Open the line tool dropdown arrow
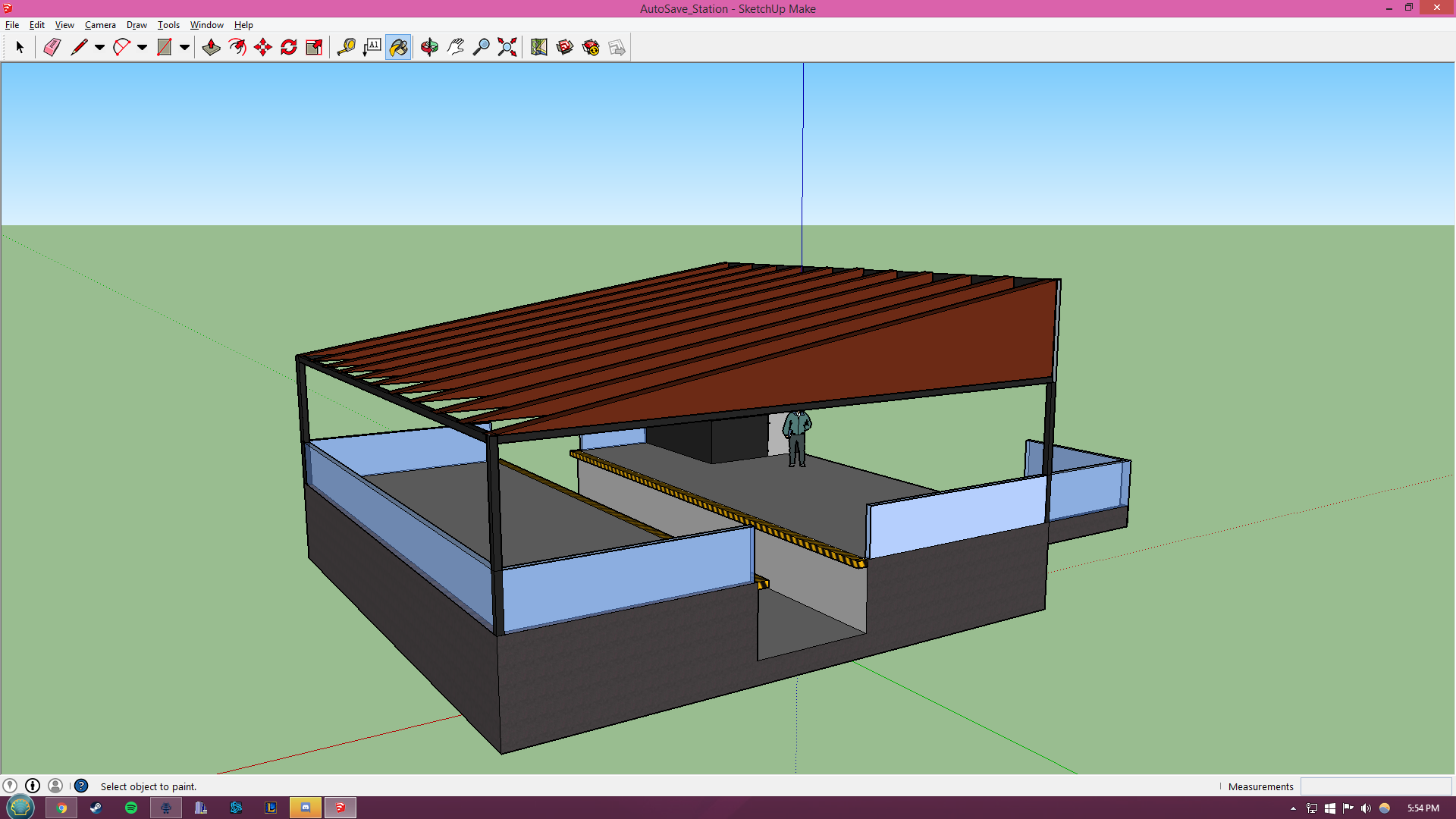This screenshot has height=819, width=1456. click(99, 47)
